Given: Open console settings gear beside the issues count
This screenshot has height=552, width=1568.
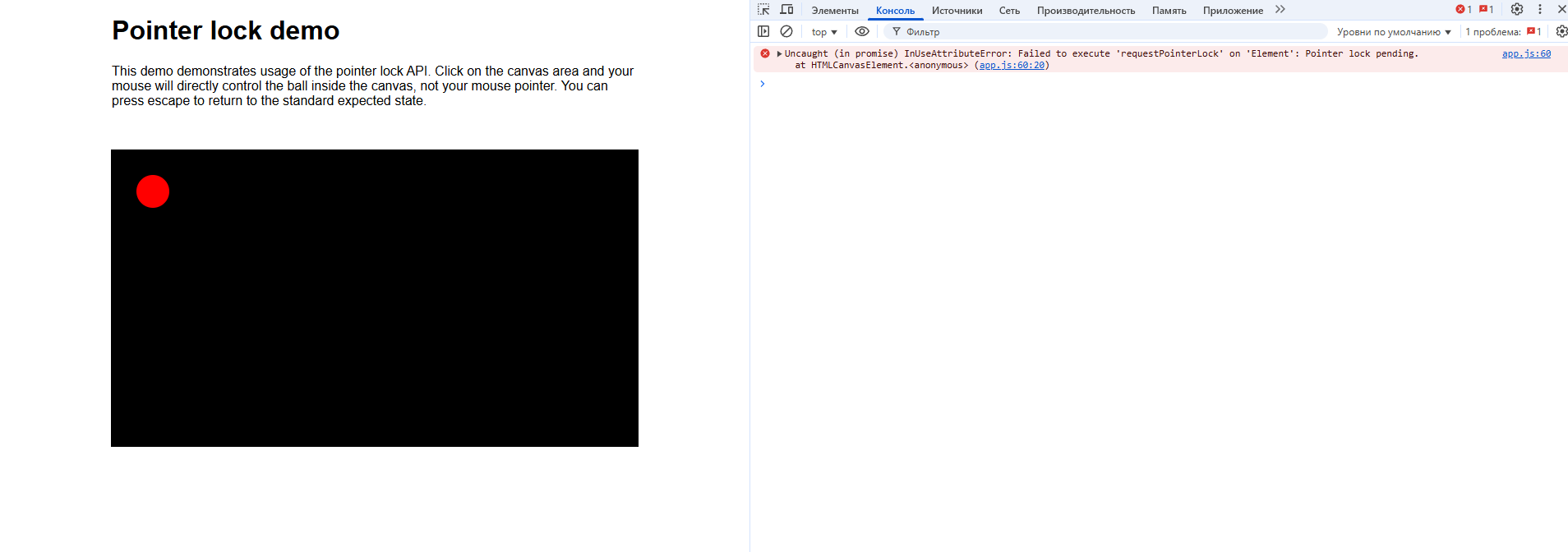Looking at the screenshot, I should [x=1561, y=31].
